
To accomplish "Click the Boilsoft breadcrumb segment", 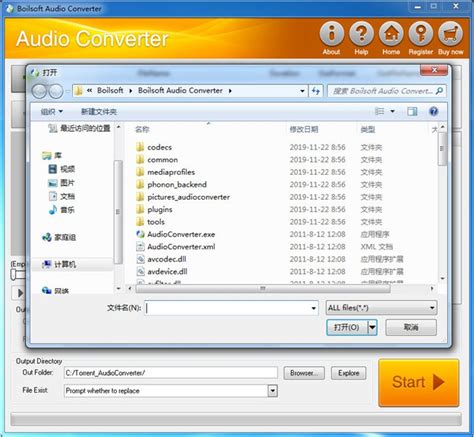I will pyautogui.click(x=110, y=91).
